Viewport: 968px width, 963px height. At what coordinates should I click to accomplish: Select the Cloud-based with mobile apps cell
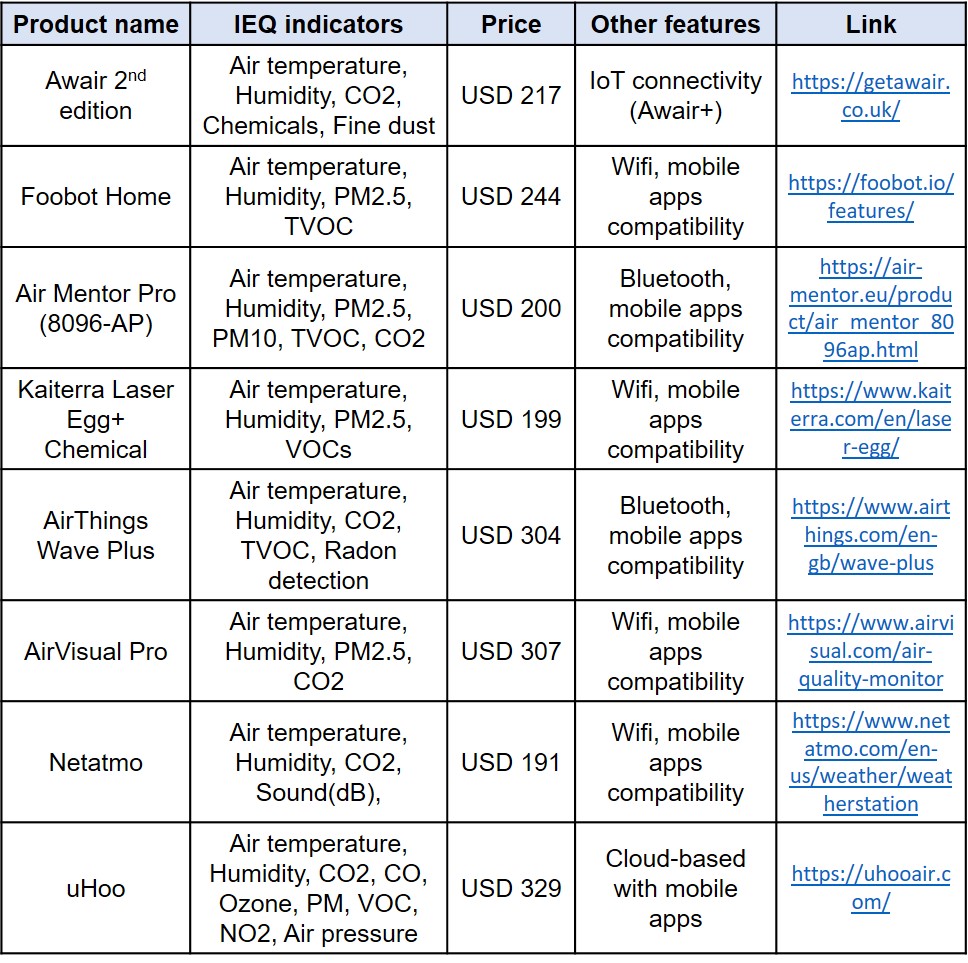point(675,888)
